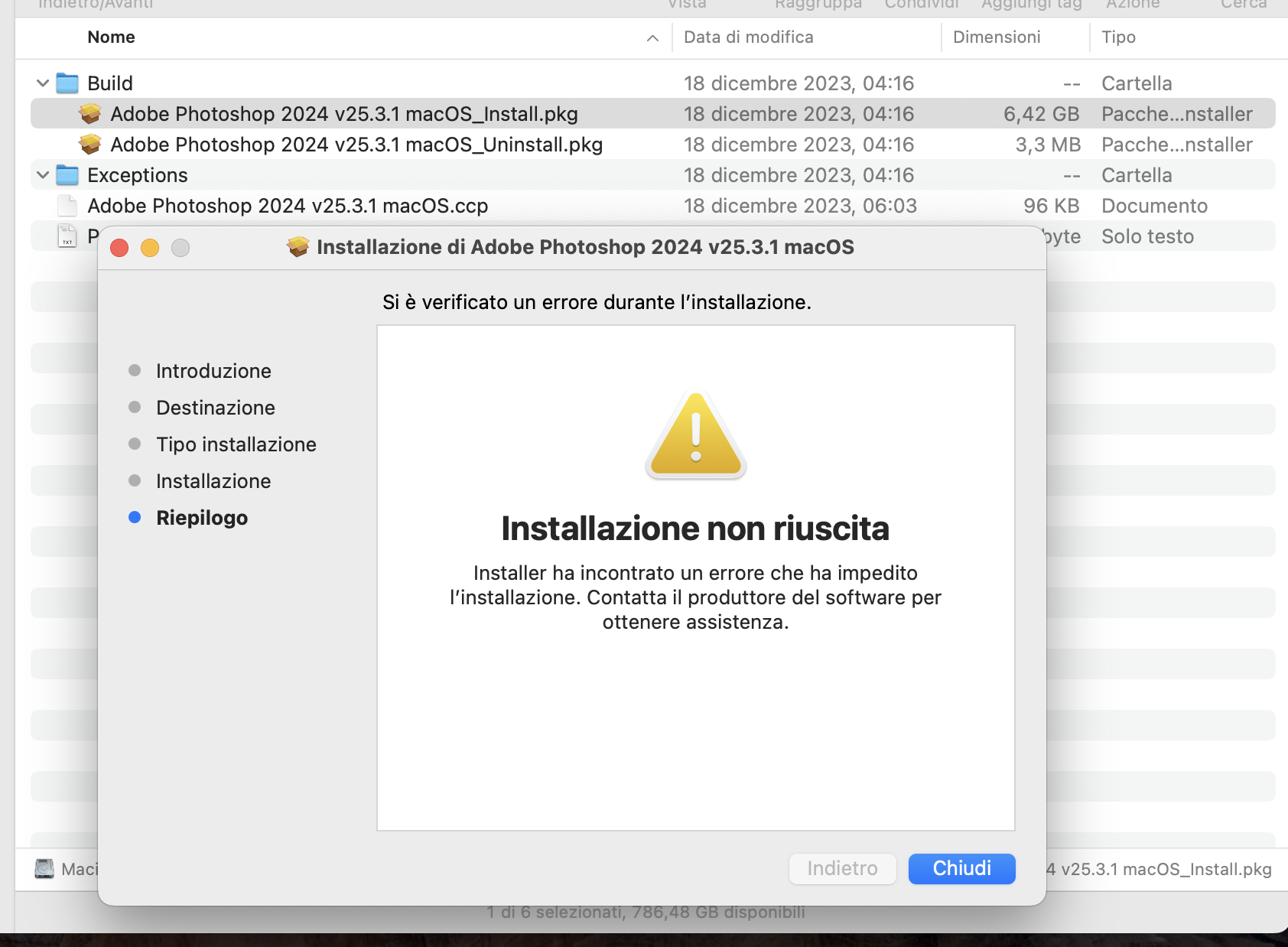The width and height of the screenshot is (1288, 947).
Task: Click the 96 KB size value
Action: 1052,206
